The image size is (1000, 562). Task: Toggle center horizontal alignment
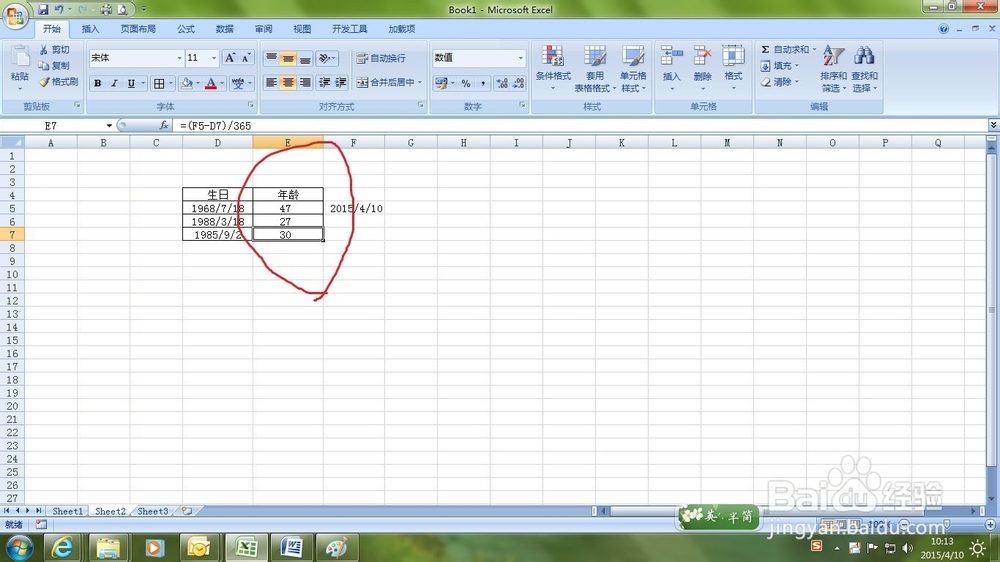(x=288, y=82)
